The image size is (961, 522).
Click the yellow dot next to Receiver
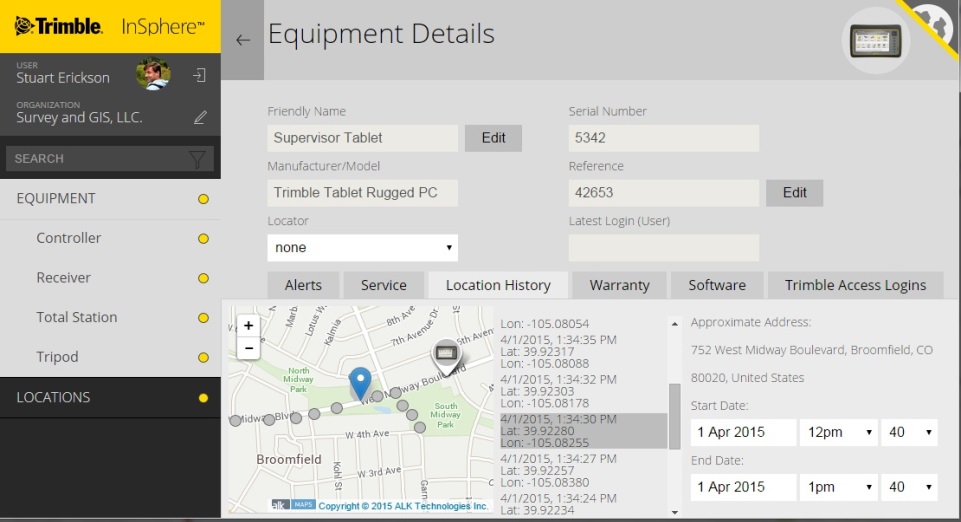[203, 278]
